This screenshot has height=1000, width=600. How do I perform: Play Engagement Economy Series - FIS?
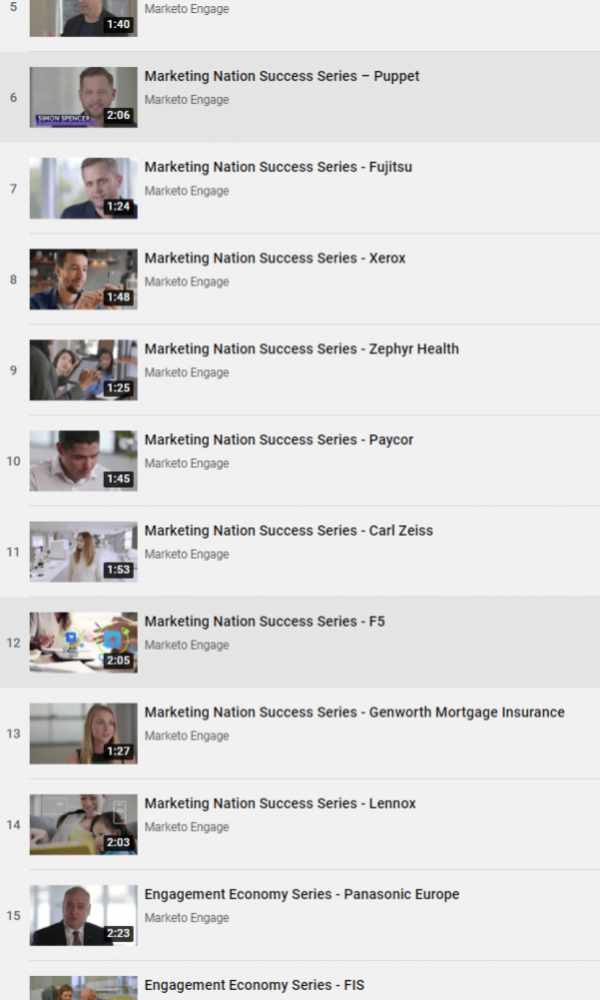point(254,985)
